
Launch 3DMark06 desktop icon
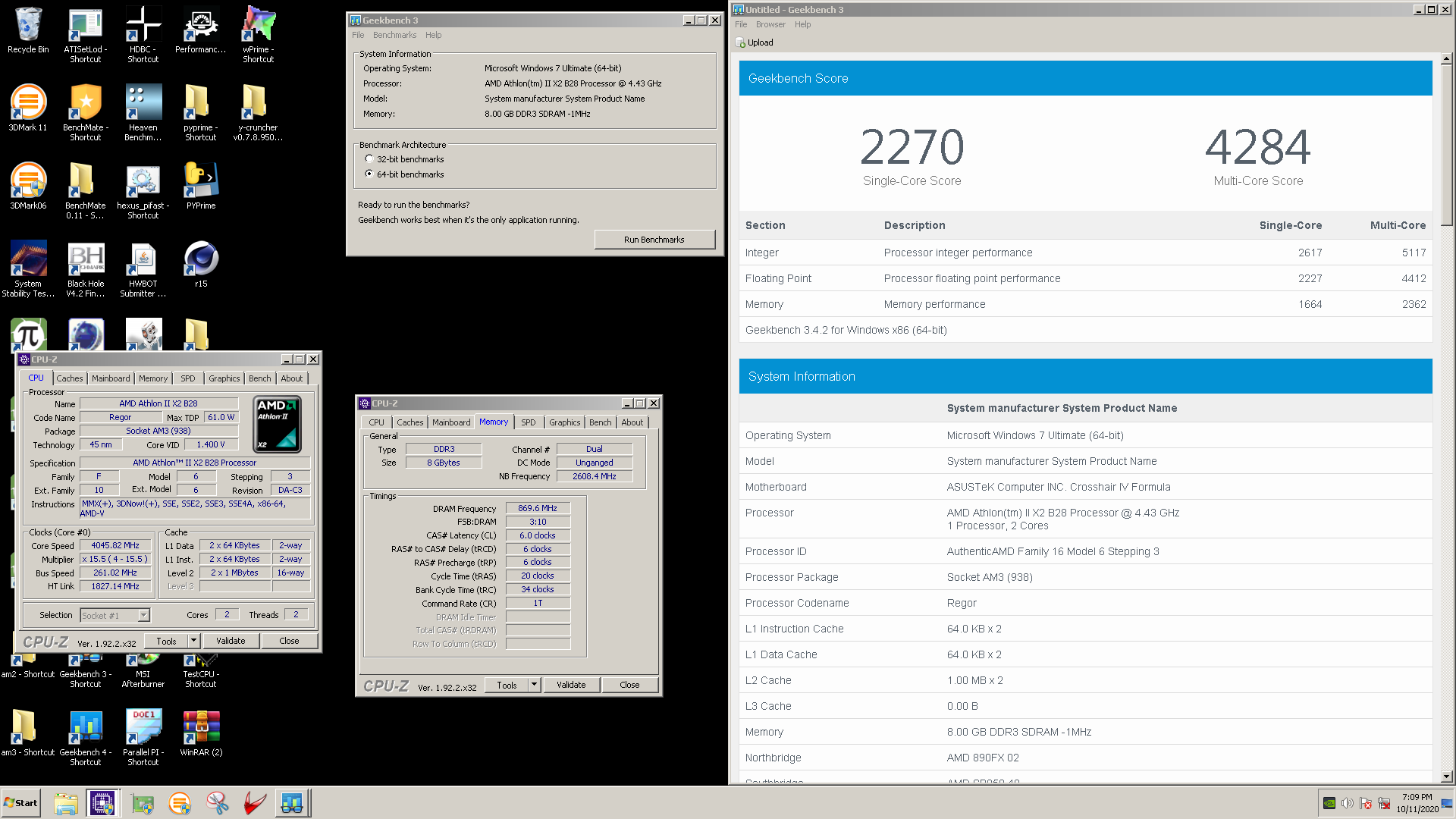click(x=28, y=187)
